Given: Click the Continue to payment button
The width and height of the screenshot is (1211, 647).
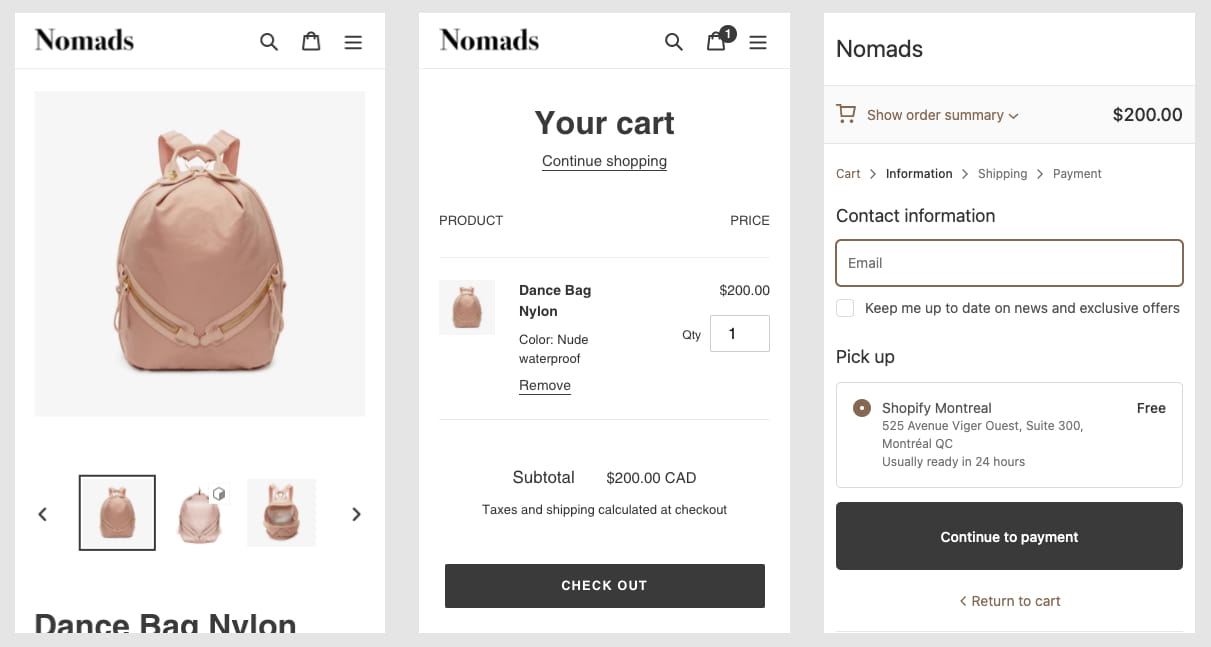Looking at the screenshot, I should [x=1008, y=536].
